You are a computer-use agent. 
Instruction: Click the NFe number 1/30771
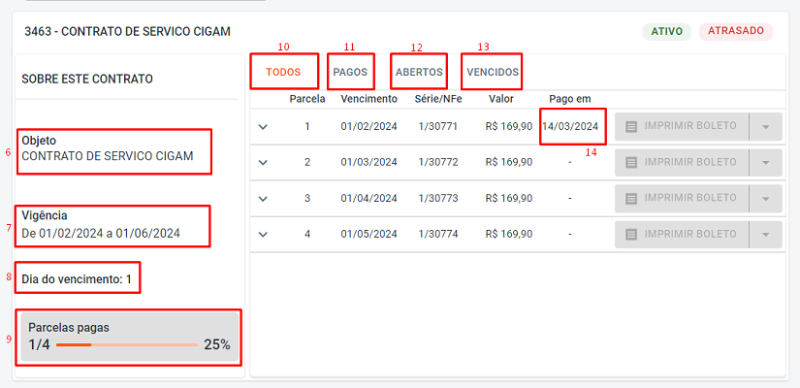pos(438,126)
